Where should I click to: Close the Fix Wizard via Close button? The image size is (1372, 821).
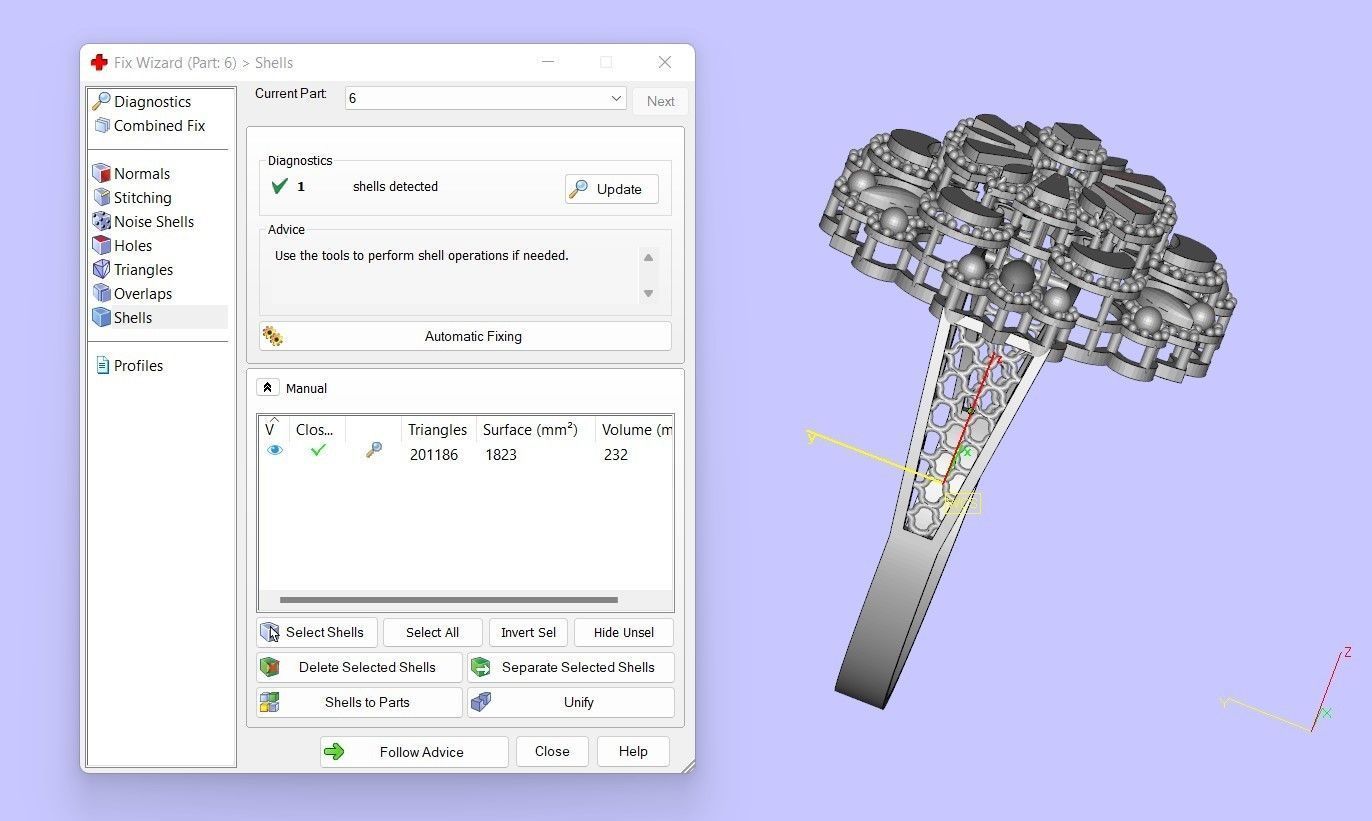click(x=552, y=752)
